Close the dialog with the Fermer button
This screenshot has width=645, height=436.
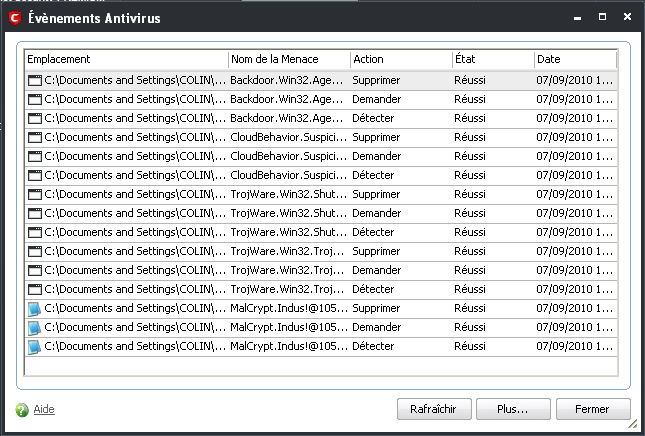(593, 409)
